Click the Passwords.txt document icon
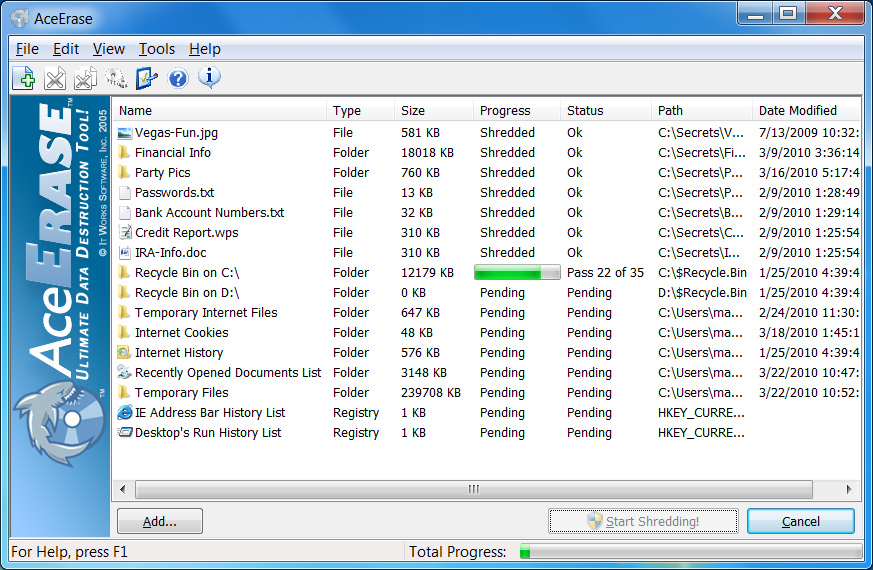This screenshot has height=570, width=873. (x=125, y=193)
